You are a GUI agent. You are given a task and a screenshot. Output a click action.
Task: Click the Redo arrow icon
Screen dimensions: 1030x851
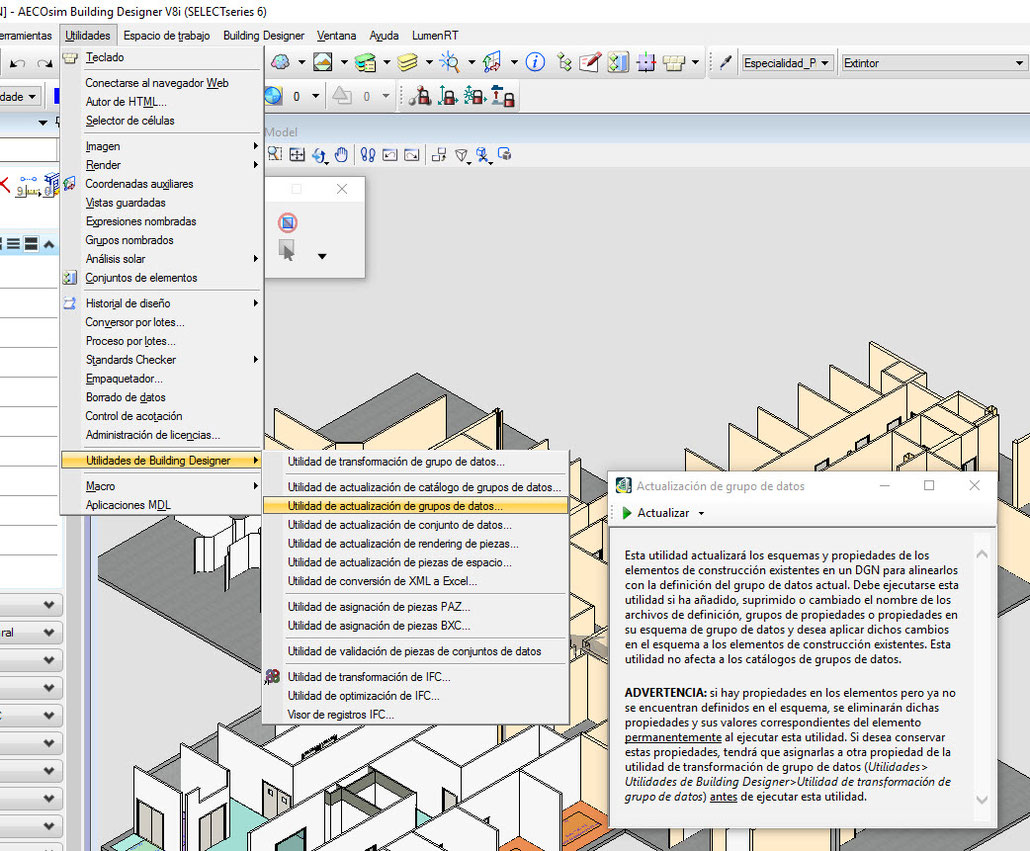click(44, 63)
